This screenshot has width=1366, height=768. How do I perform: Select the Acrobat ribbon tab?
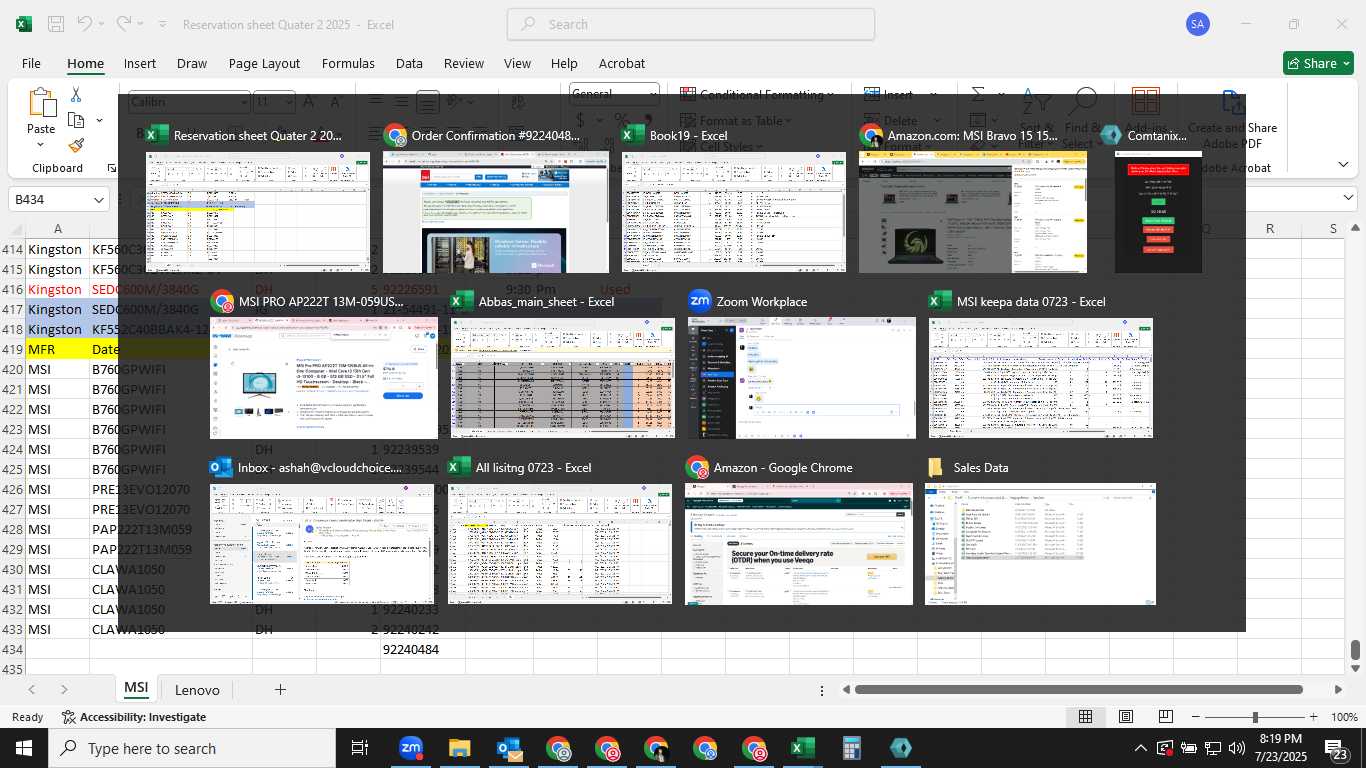click(x=622, y=63)
